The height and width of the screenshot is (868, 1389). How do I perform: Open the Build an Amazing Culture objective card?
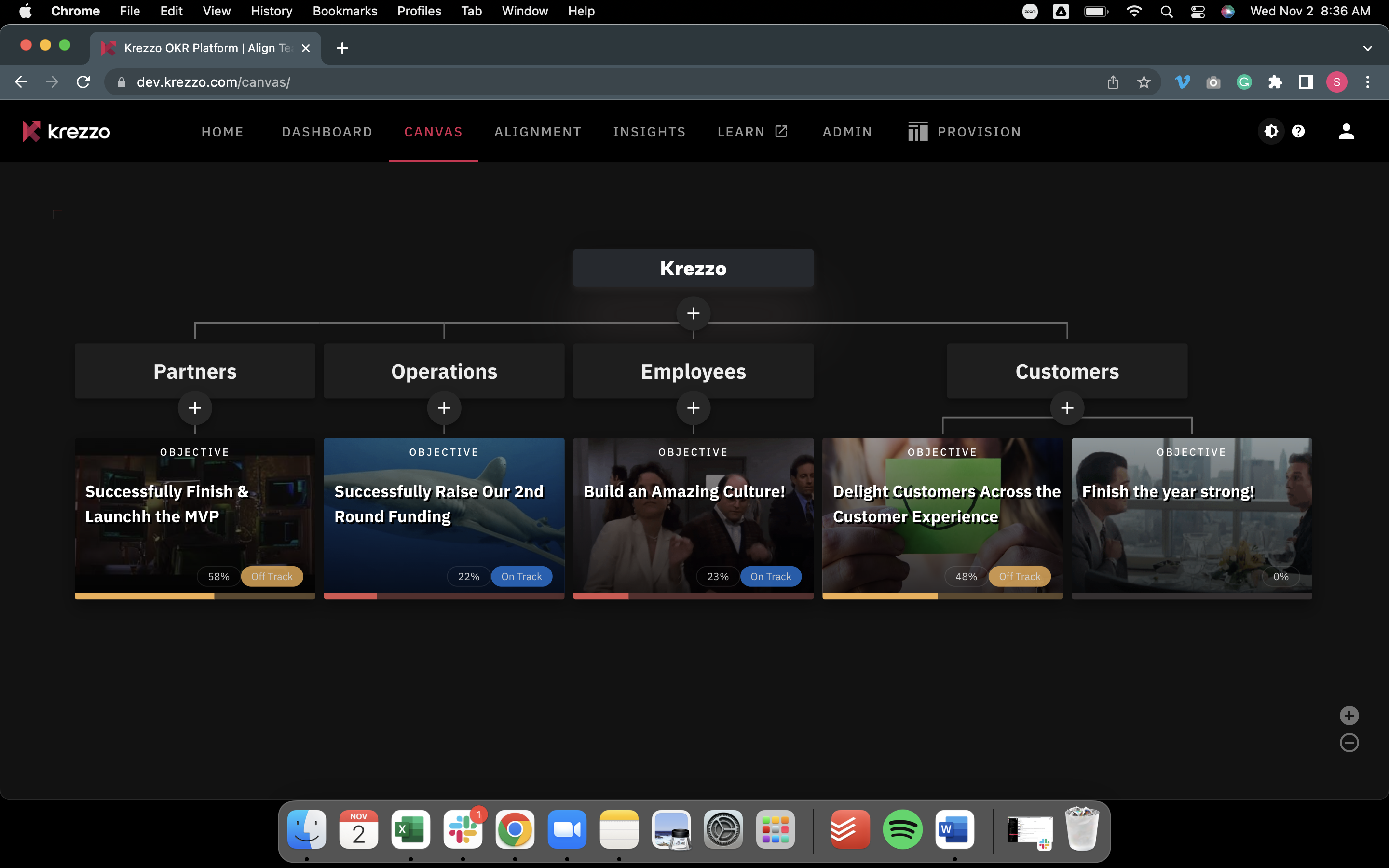click(693, 516)
